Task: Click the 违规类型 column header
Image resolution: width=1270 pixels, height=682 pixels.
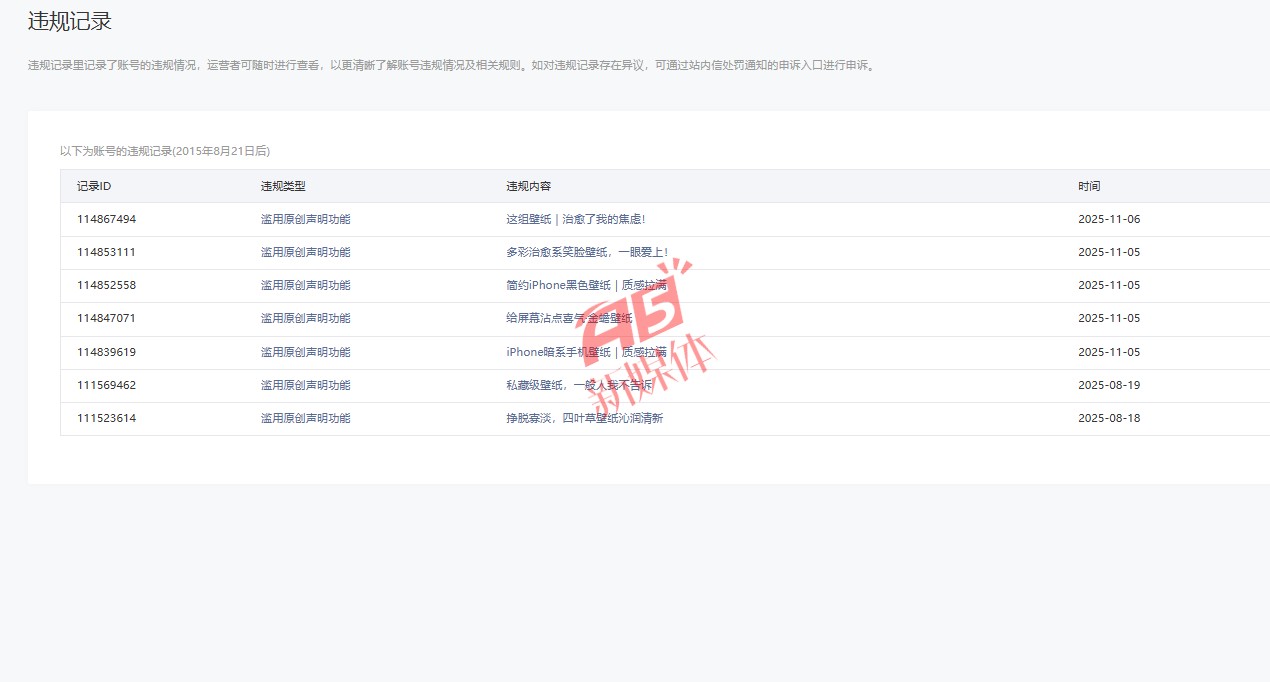Action: (x=282, y=186)
